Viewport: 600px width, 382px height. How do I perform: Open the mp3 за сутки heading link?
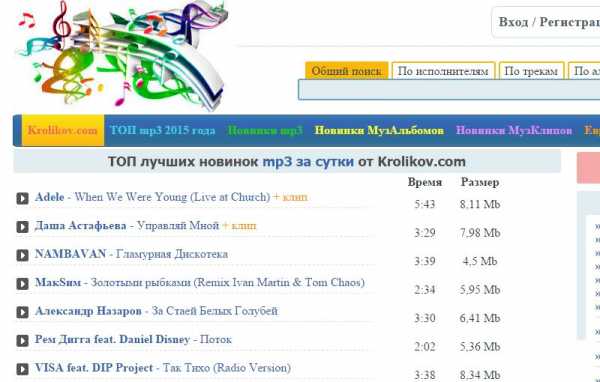308,162
